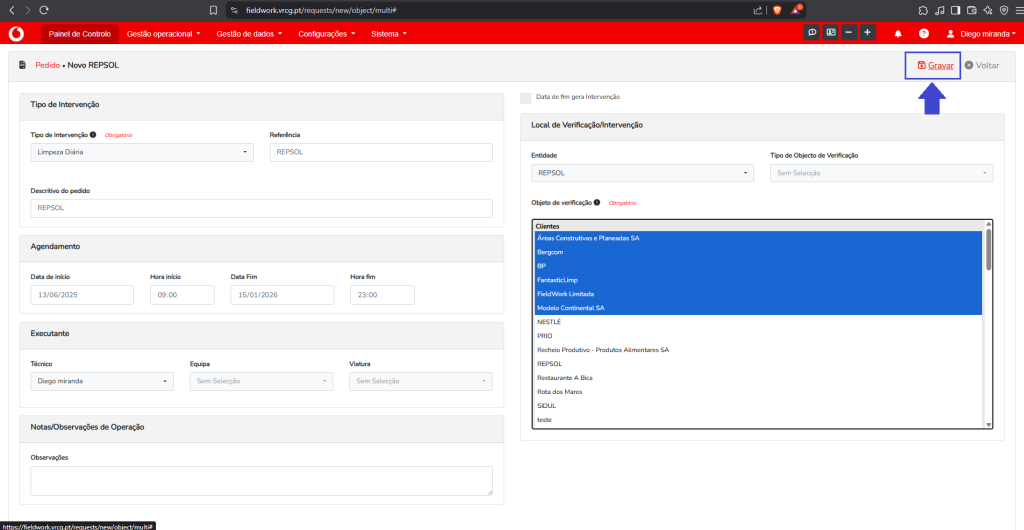Open the VPN shield icon
This screenshot has width=1024, height=530.
click(1003, 10)
